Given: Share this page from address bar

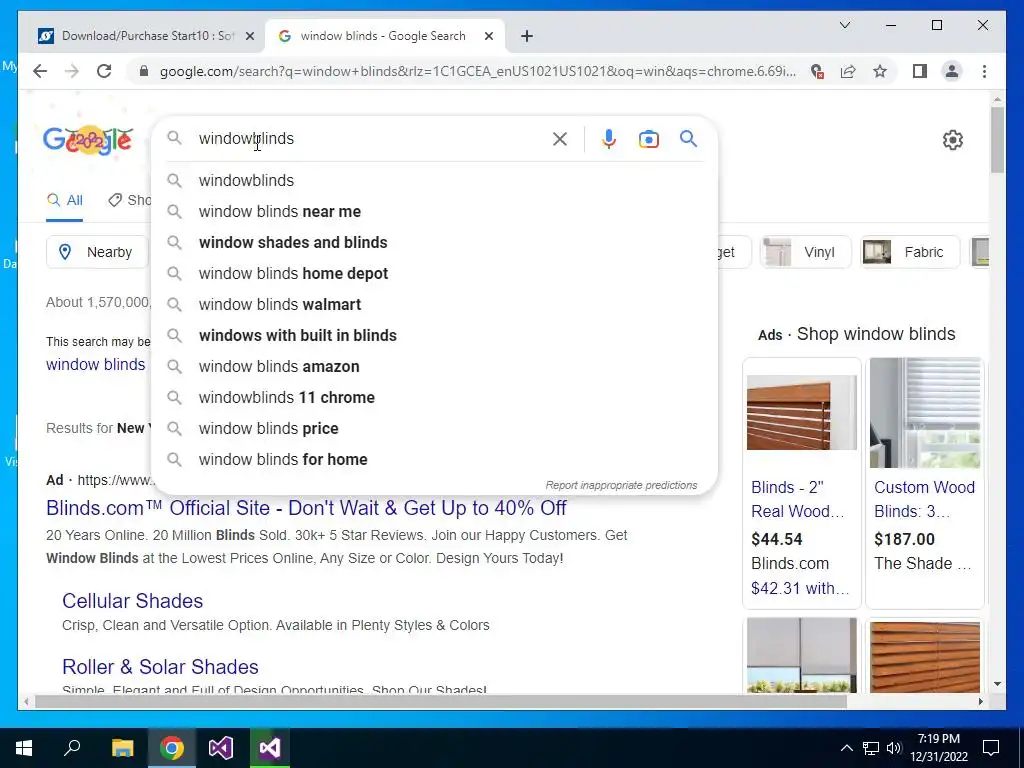Looking at the screenshot, I should (x=848, y=71).
